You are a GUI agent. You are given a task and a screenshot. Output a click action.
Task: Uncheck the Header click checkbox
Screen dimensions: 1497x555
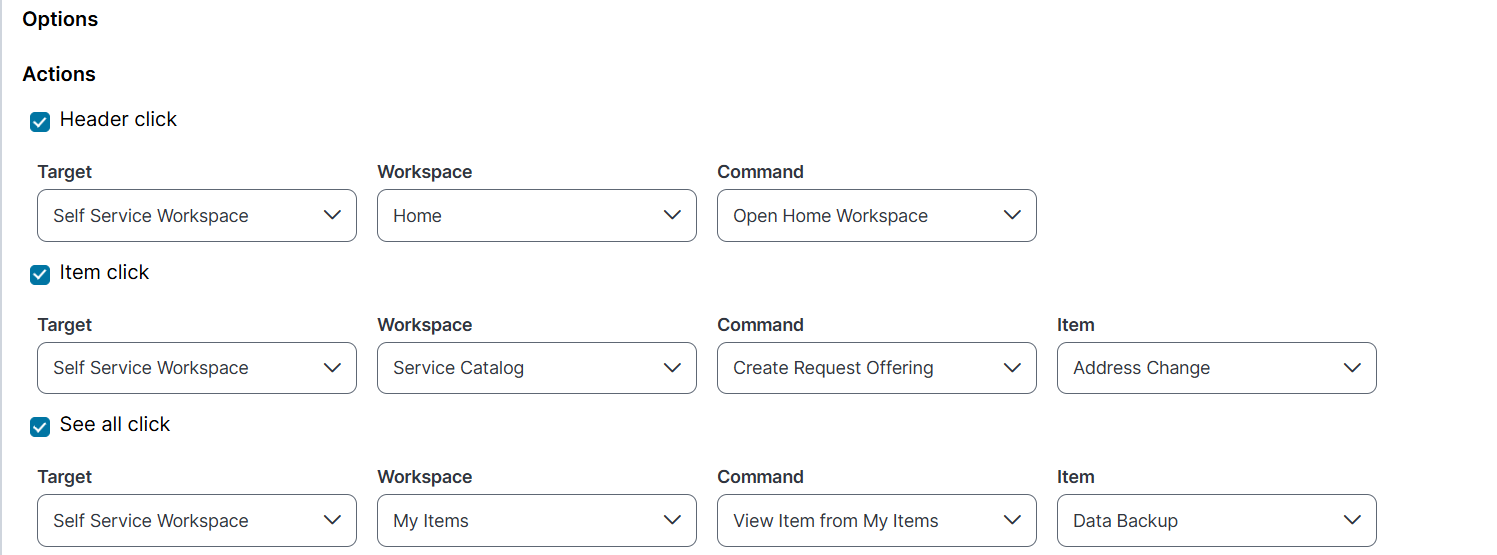(40, 122)
